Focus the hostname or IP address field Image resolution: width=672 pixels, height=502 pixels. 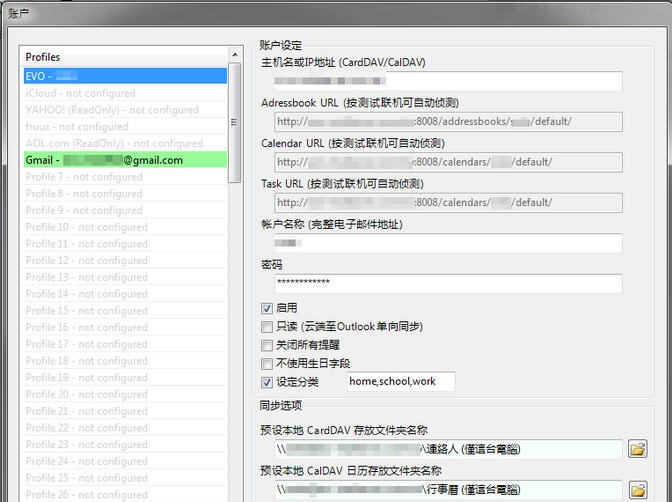pos(448,81)
